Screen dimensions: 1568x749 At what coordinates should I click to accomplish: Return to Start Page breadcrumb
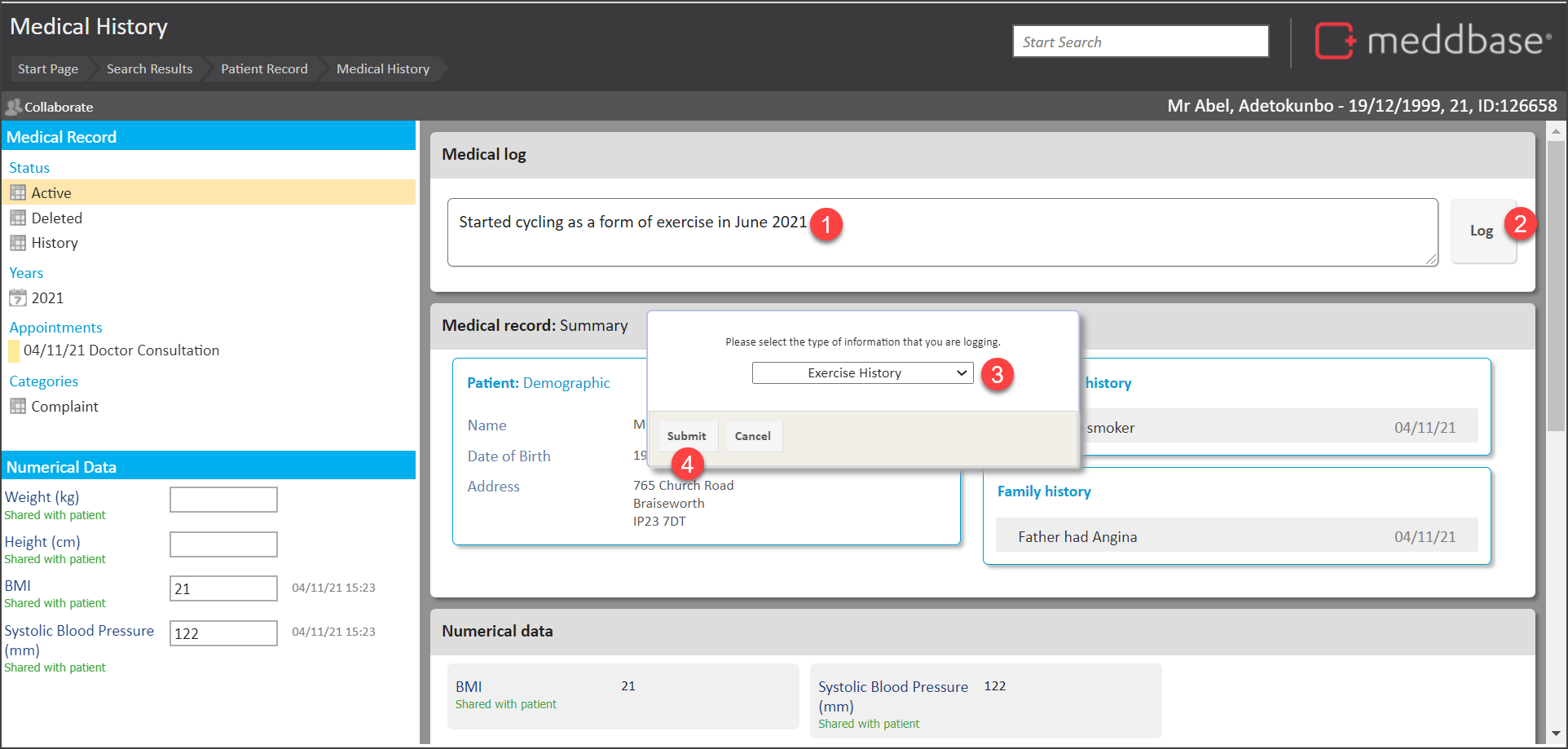48,69
